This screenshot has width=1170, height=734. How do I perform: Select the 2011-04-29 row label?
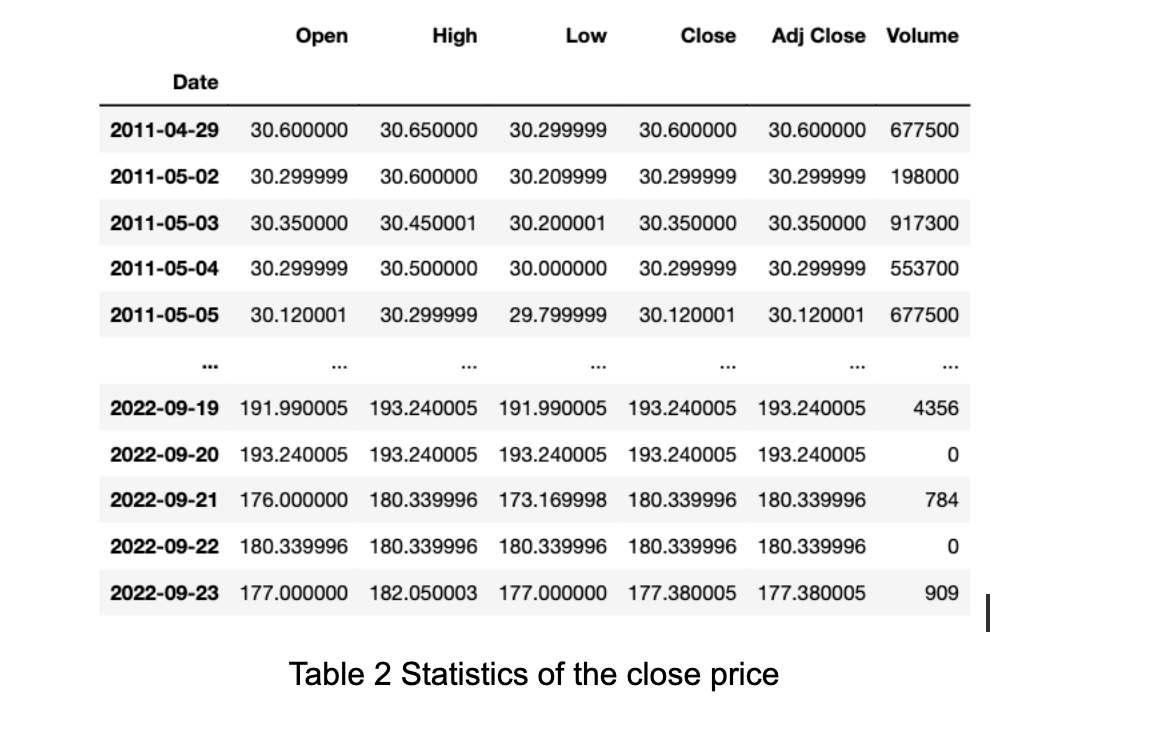pos(164,130)
